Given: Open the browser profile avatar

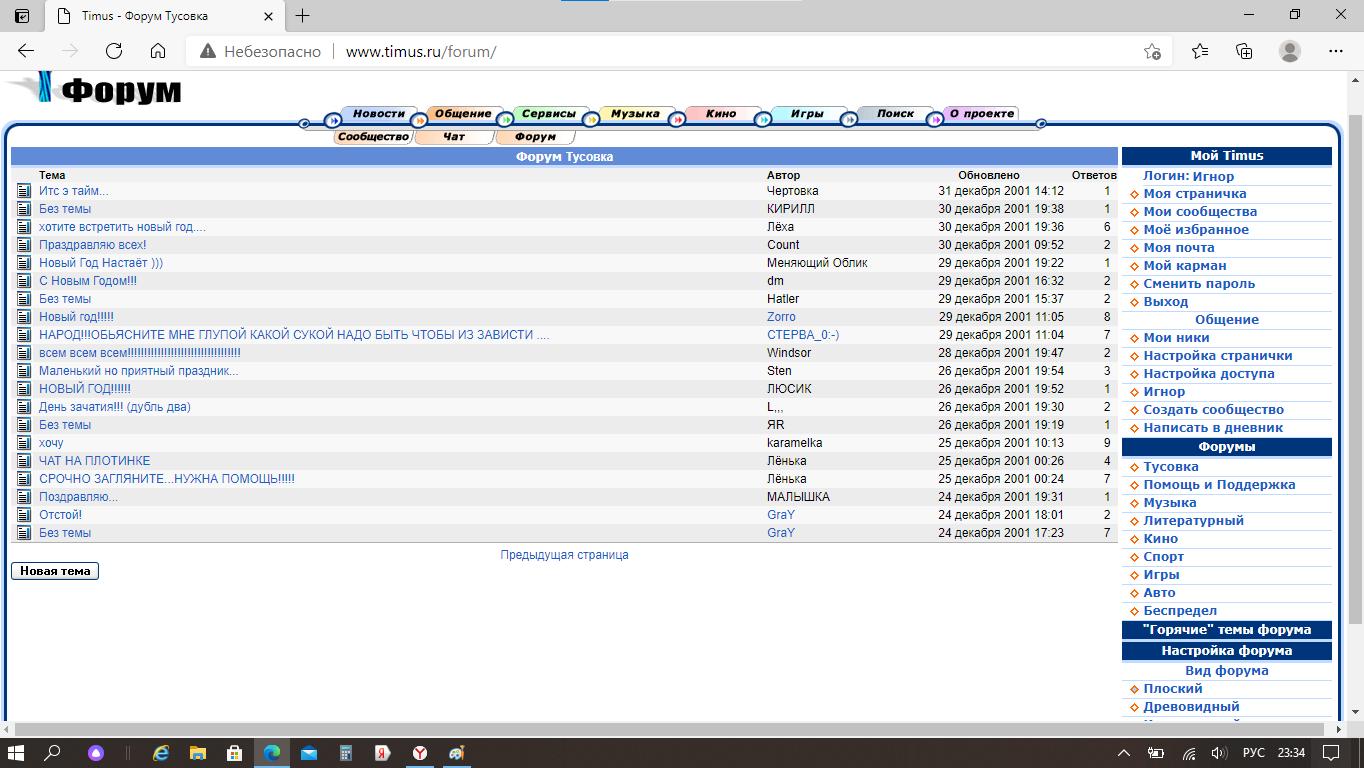Looking at the screenshot, I should point(1290,51).
